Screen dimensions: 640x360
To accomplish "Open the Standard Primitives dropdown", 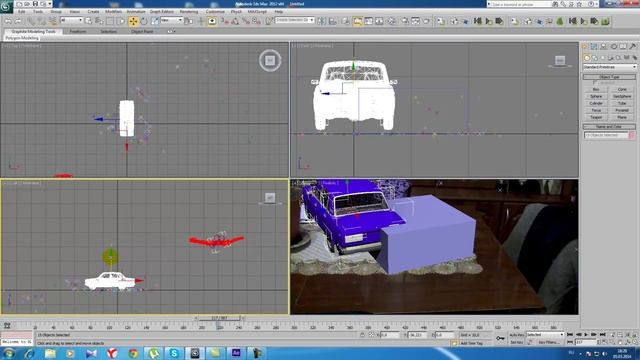I will [x=610, y=67].
